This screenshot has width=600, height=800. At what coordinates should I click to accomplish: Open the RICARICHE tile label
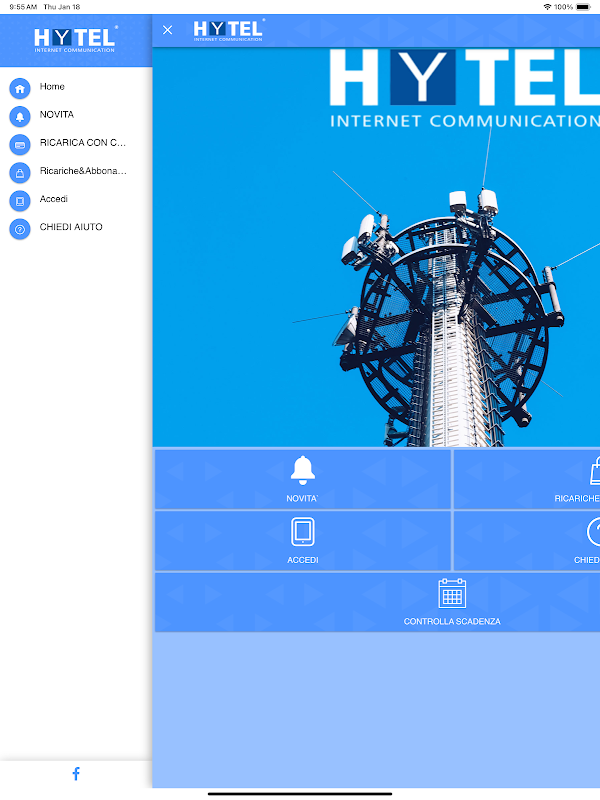tap(577, 498)
